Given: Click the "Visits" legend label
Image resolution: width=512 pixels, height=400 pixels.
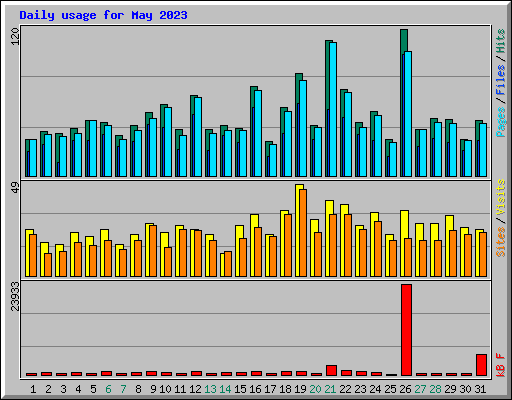Looking at the screenshot, I should click(500, 197).
